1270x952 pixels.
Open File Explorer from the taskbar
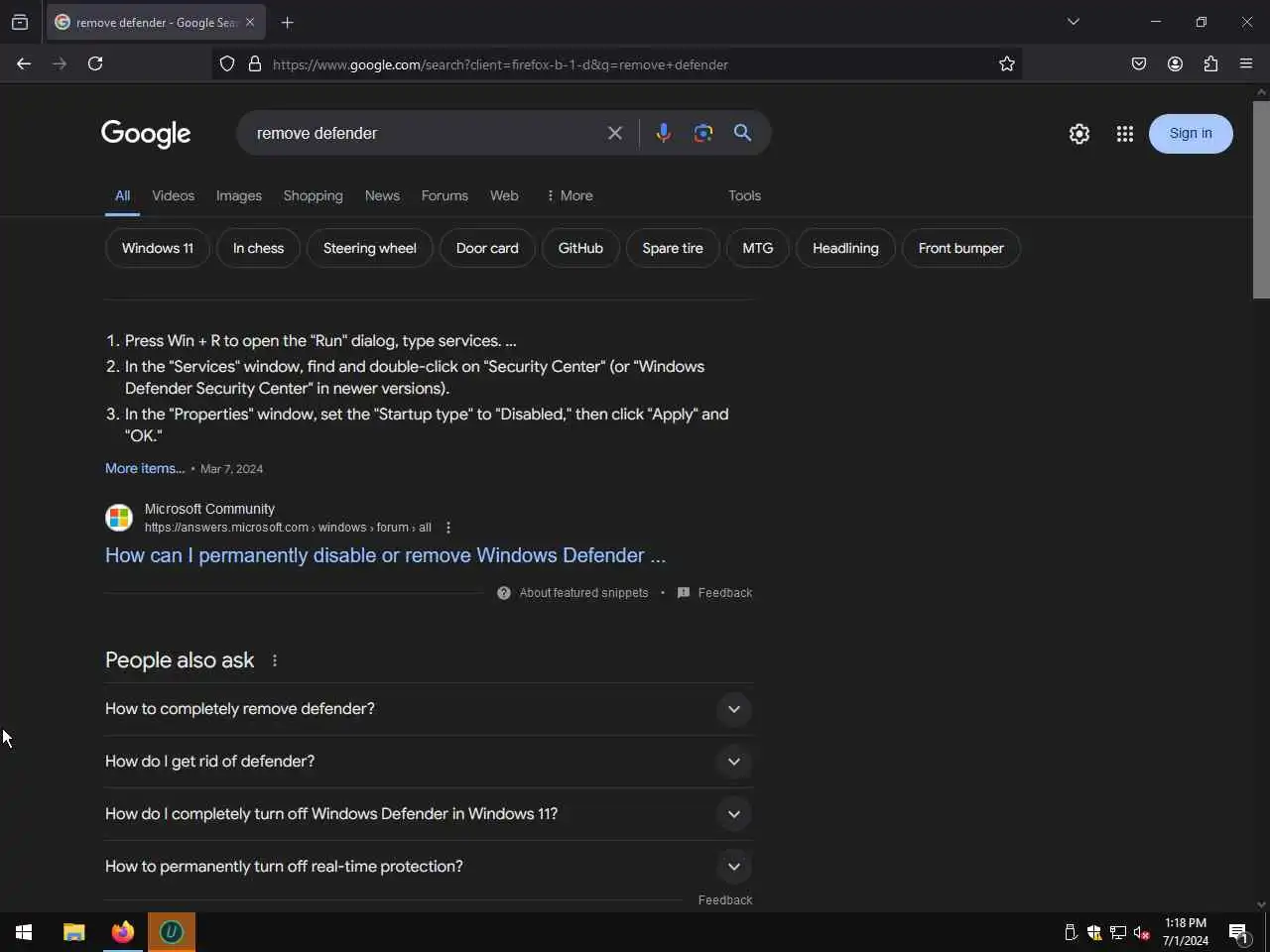(74, 932)
